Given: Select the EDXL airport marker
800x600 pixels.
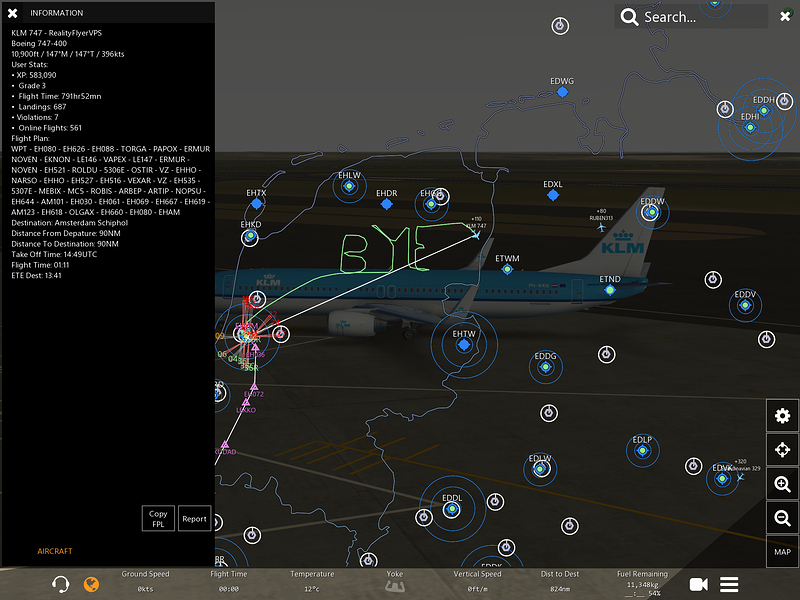Looking at the screenshot, I should (x=553, y=195).
